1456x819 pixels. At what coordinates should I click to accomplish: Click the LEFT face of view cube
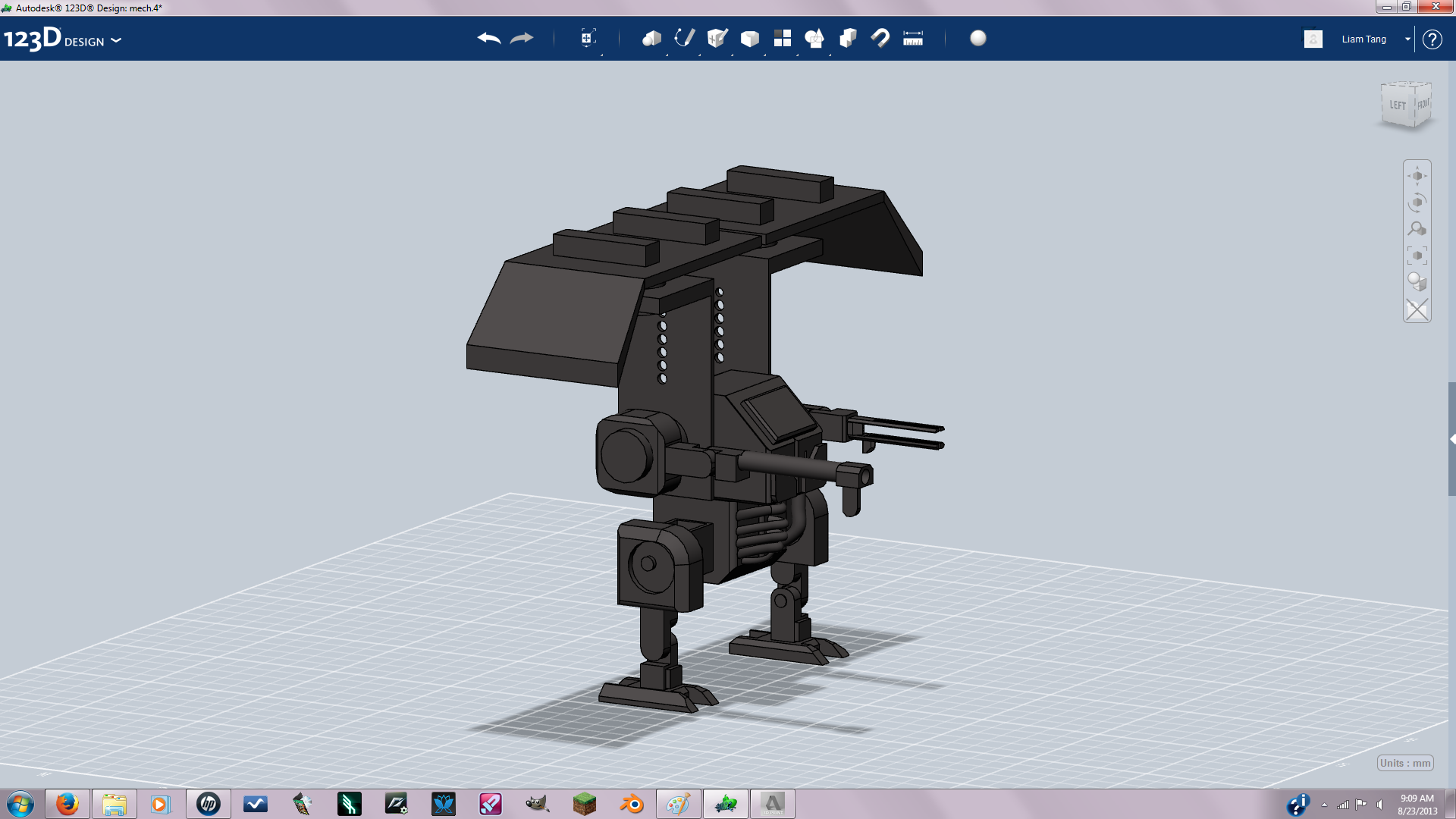tap(1398, 105)
